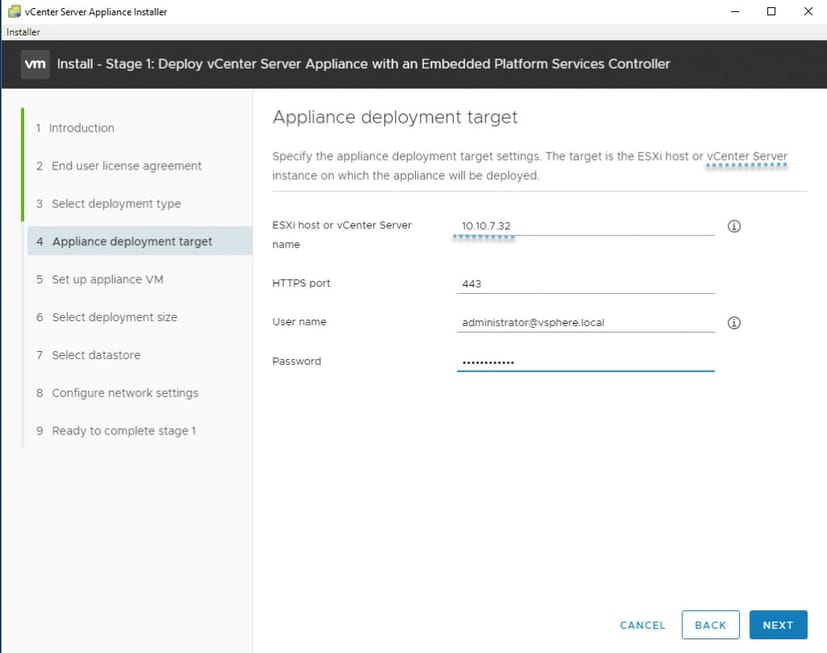Click the info icon beside the User name field

(734, 322)
